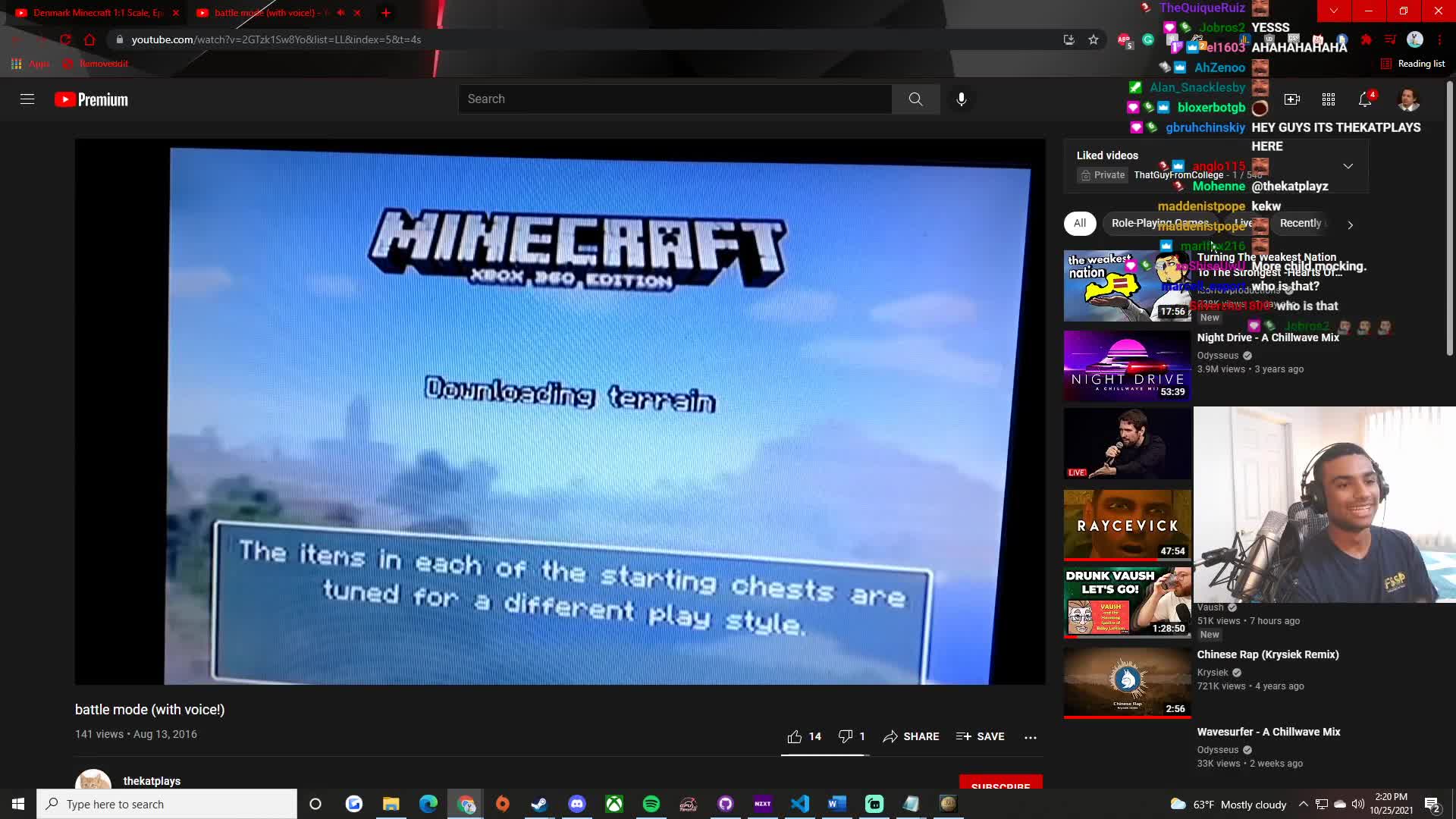Select the All filter chip
Viewport: 1456px width, 819px height.
(x=1080, y=224)
